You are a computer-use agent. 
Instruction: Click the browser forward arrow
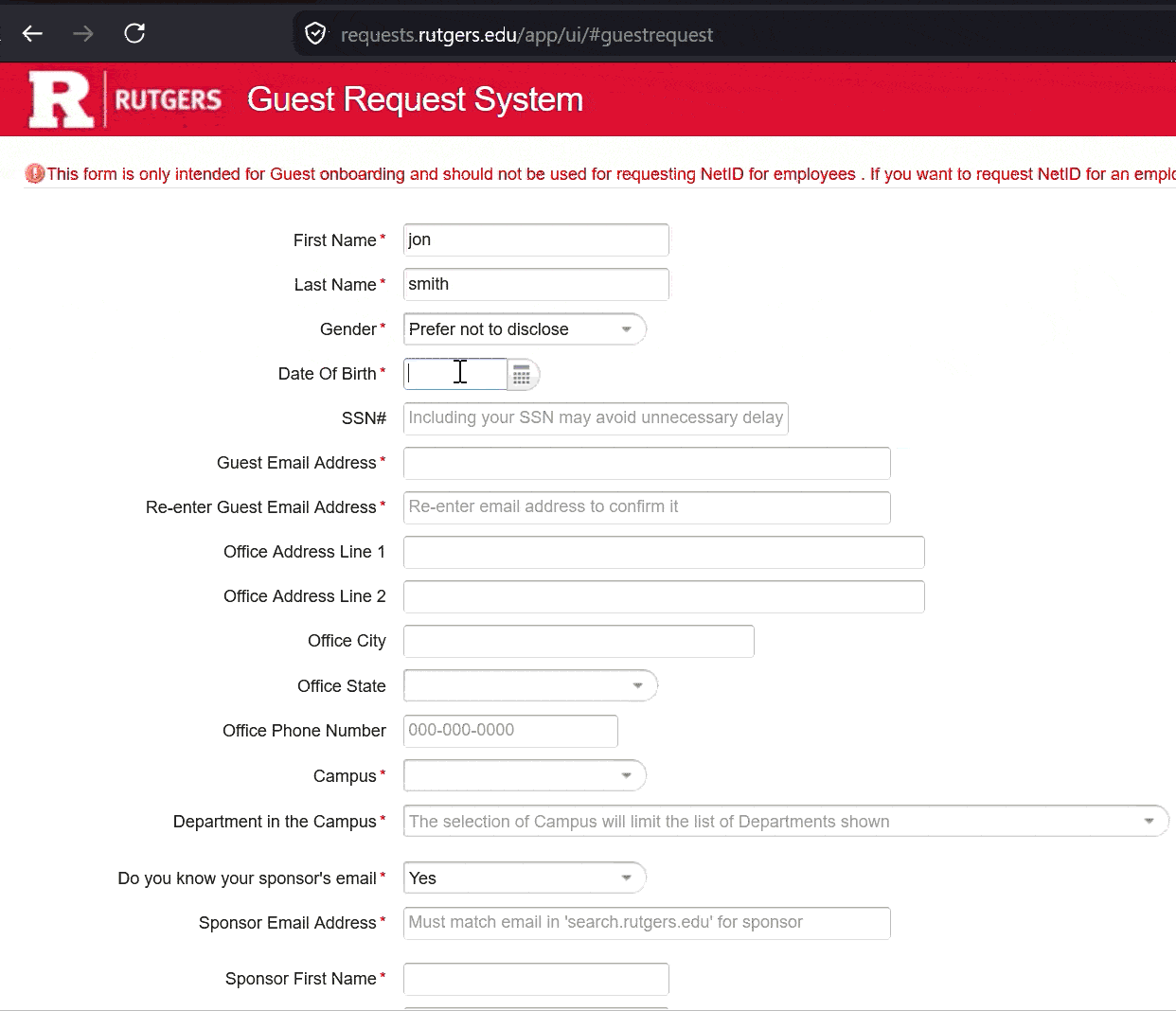pos(83,34)
